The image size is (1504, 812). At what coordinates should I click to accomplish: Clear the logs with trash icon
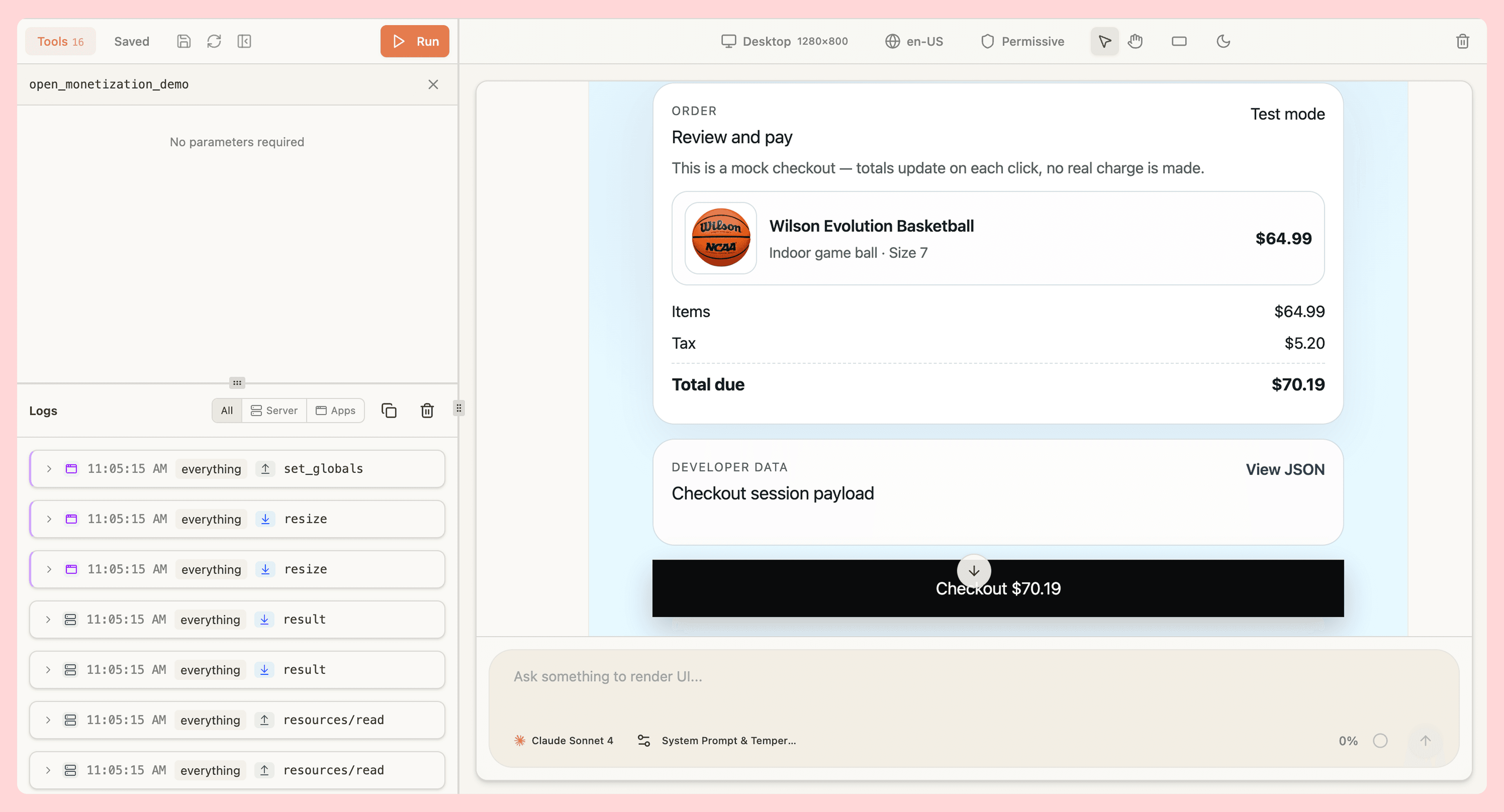click(x=427, y=410)
